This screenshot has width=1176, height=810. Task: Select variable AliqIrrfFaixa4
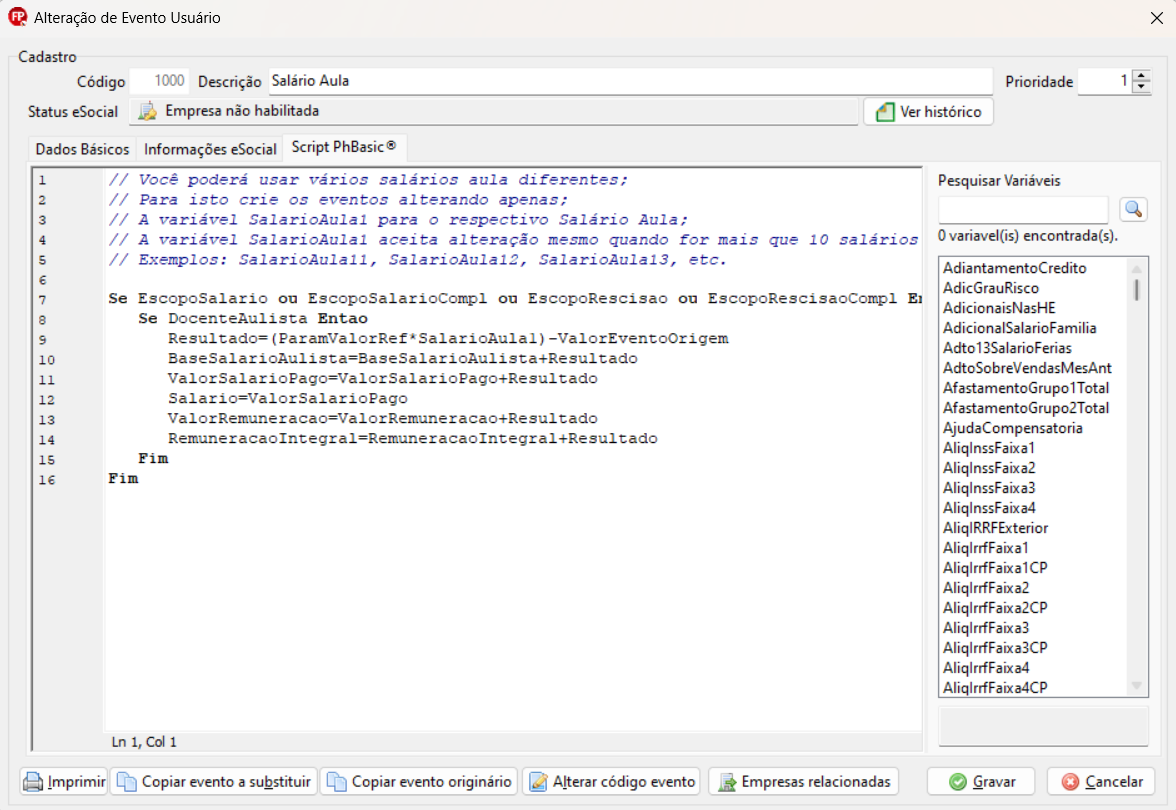tap(986, 668)
